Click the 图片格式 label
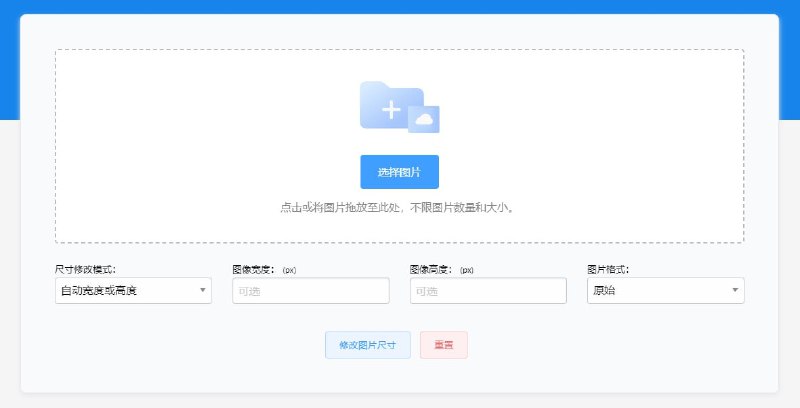The height and width of the screenshot is (408, 800). click(608, 269)
